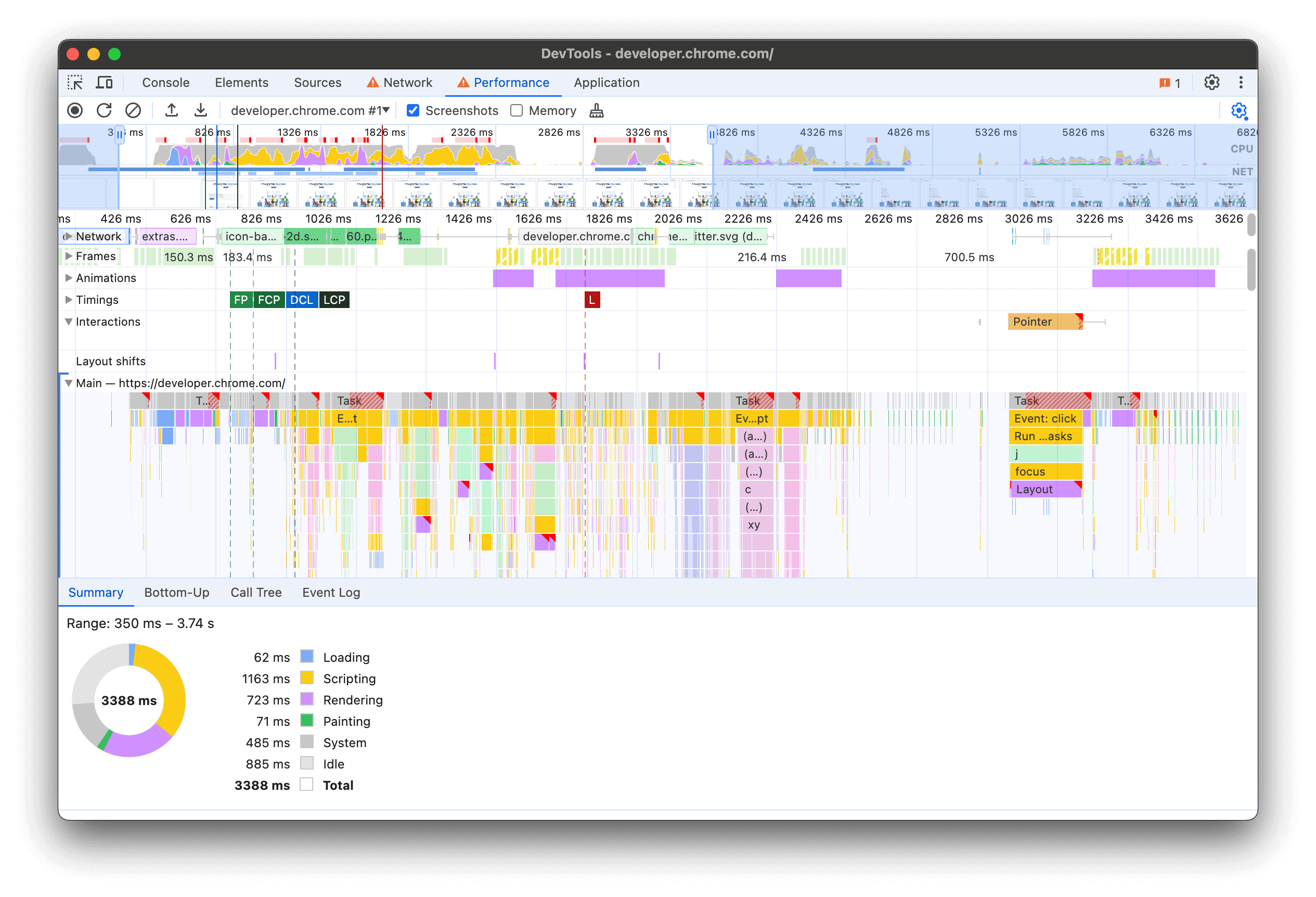1316x897 pixels.
Task: Click the record performance button
Action: [x=75, y=110]
